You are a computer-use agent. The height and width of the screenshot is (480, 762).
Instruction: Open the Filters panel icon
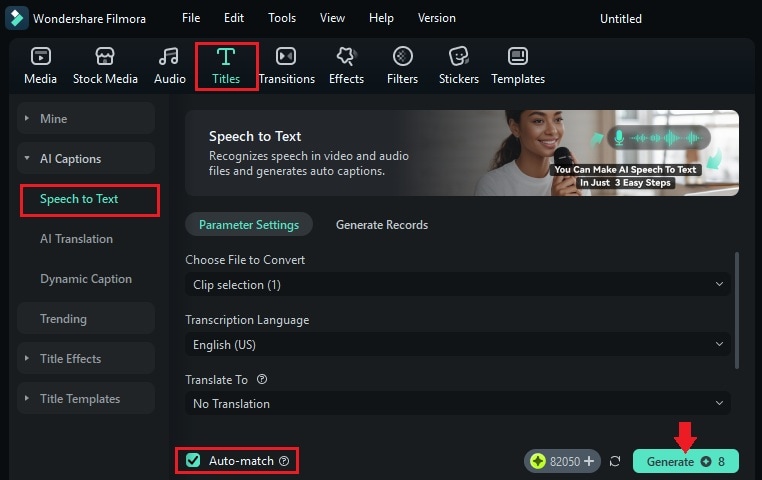click(x=402, y=56)
